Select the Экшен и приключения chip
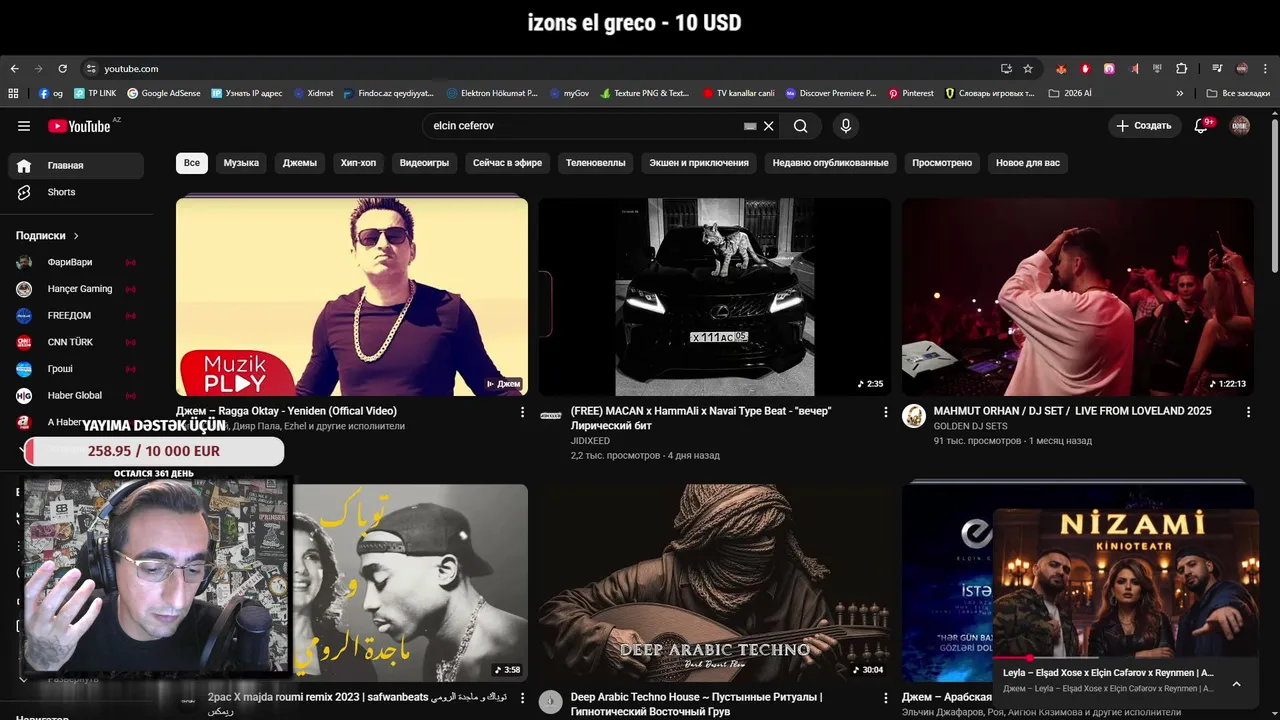Image resolution: width=1280 pixels, height=720 pixels. tap(699, 163)
